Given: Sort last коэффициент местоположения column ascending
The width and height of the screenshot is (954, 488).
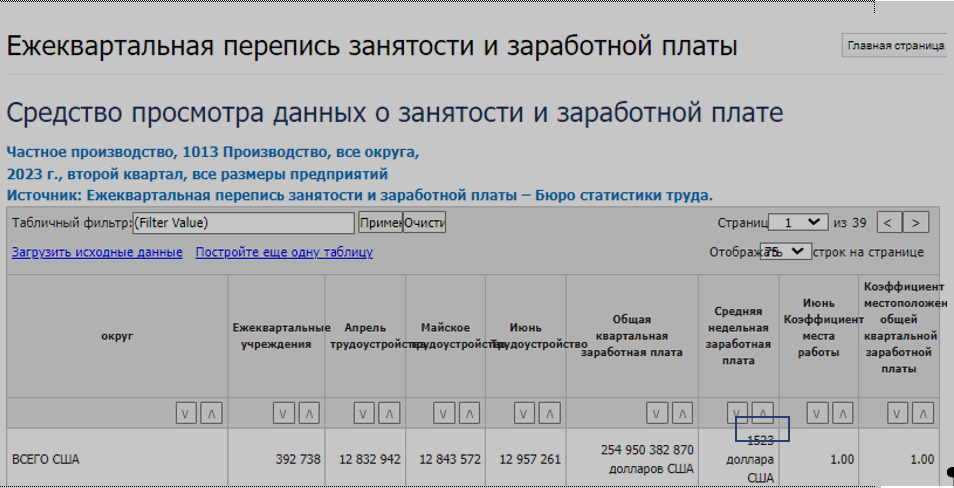Looking at the screenshot, I should [x=923, y=412].
